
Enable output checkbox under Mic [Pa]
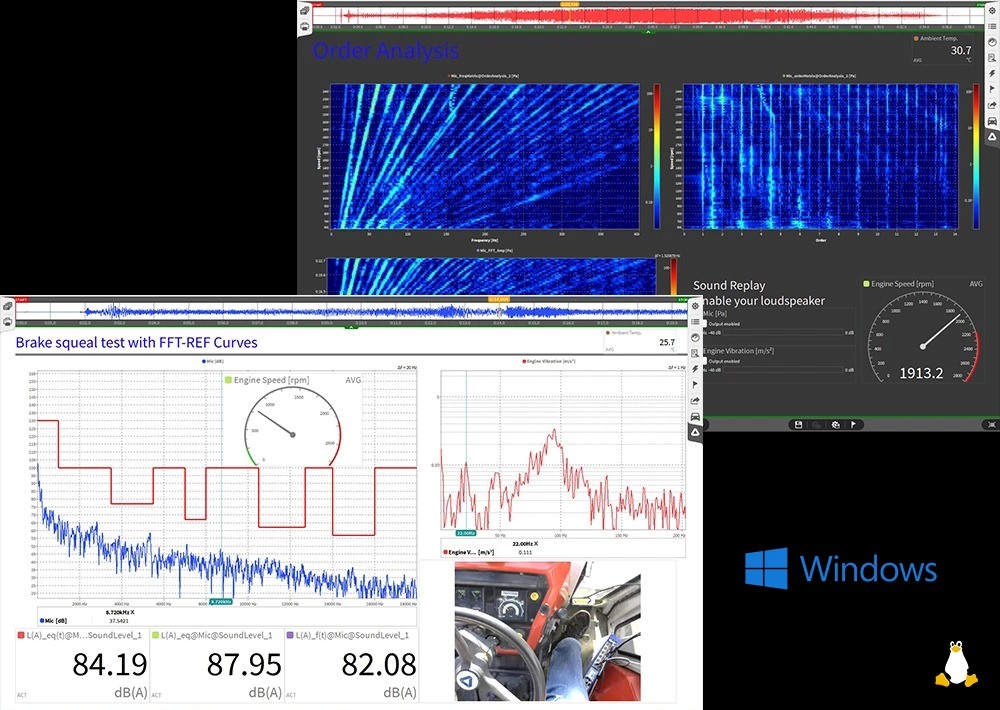705,324
